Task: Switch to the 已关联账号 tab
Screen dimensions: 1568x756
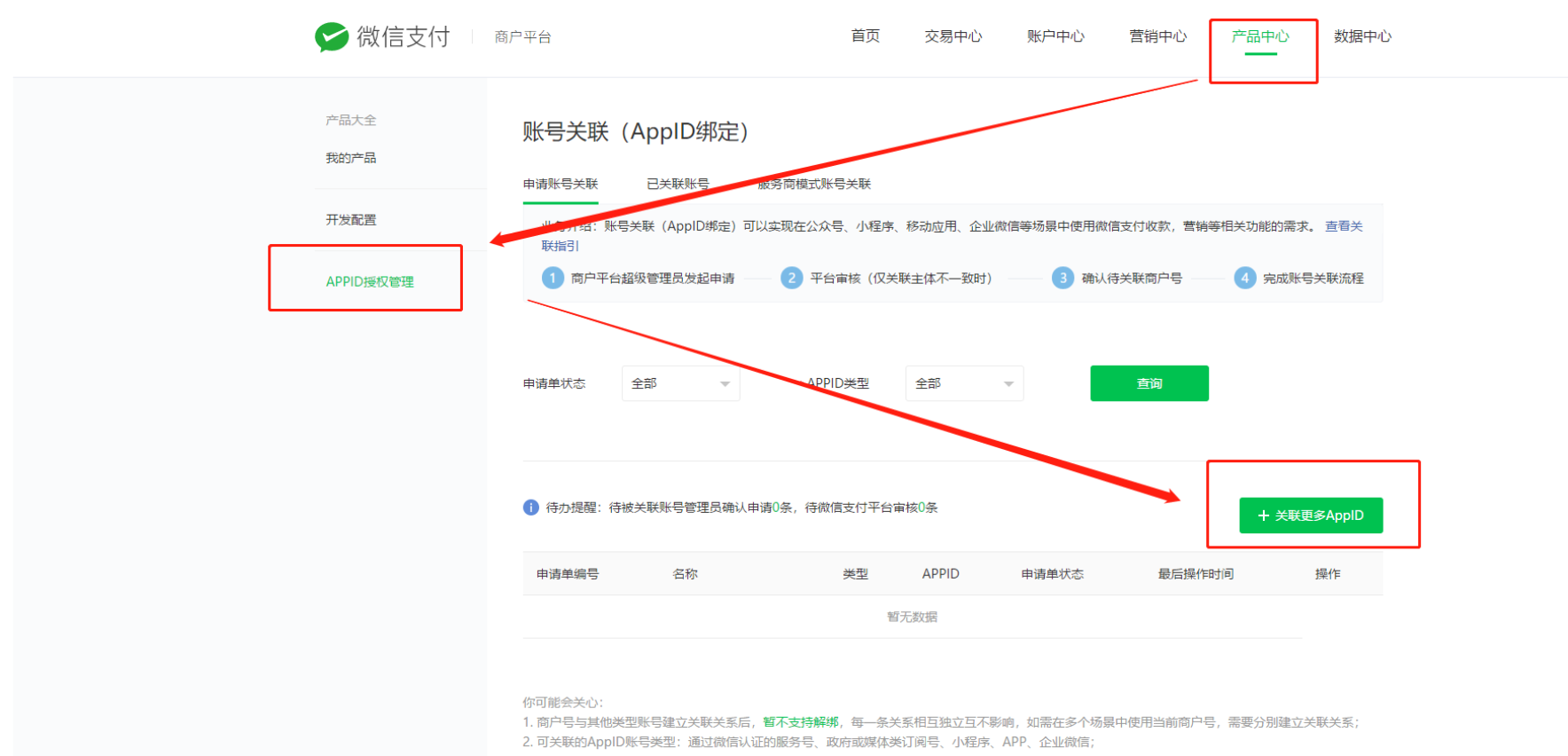Action: click(x=678, y=184)
